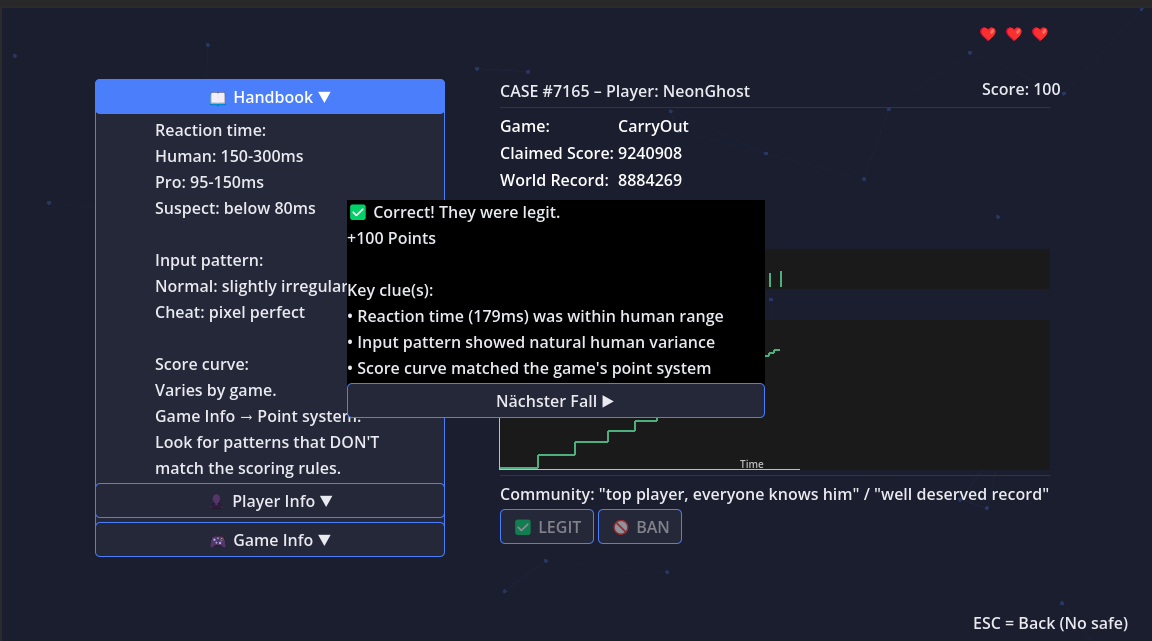Expand the Player Info section
The width and height of the screenshot is (1152, 641).
click(270, 501)
